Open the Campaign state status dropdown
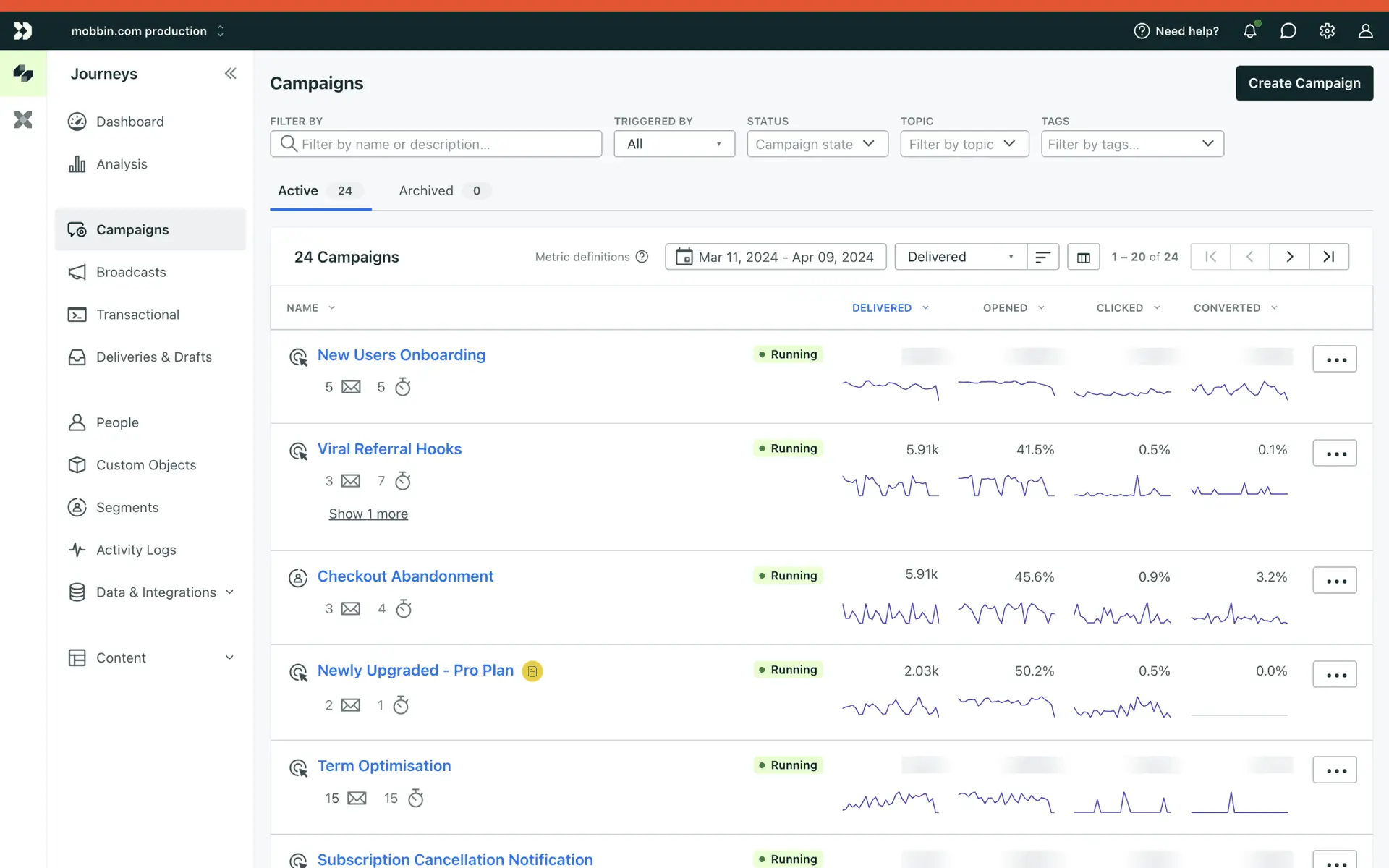This screenshot has height=868, width=1389. point(817,144)
